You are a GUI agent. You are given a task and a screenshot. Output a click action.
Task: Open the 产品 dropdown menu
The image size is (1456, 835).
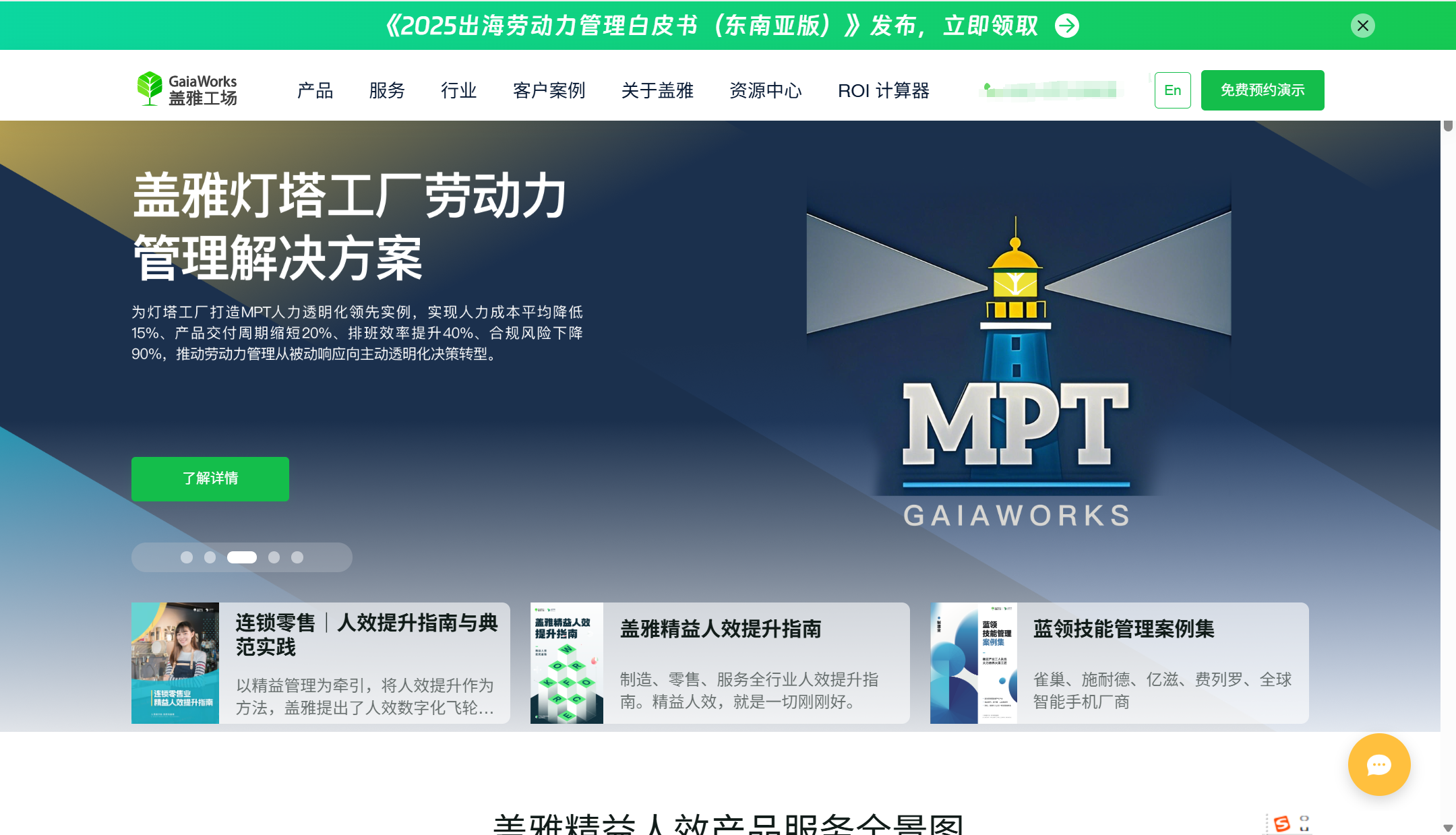(314, 90)
